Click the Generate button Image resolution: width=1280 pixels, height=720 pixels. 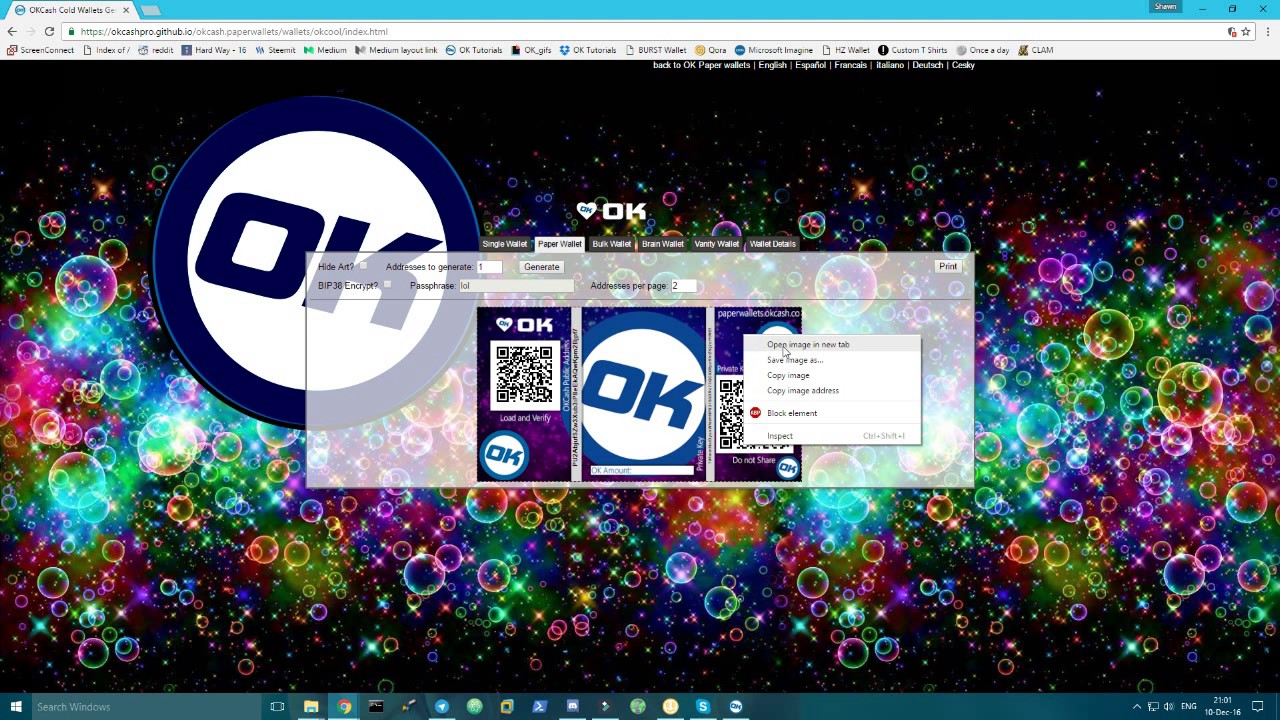tap(541, 267)
